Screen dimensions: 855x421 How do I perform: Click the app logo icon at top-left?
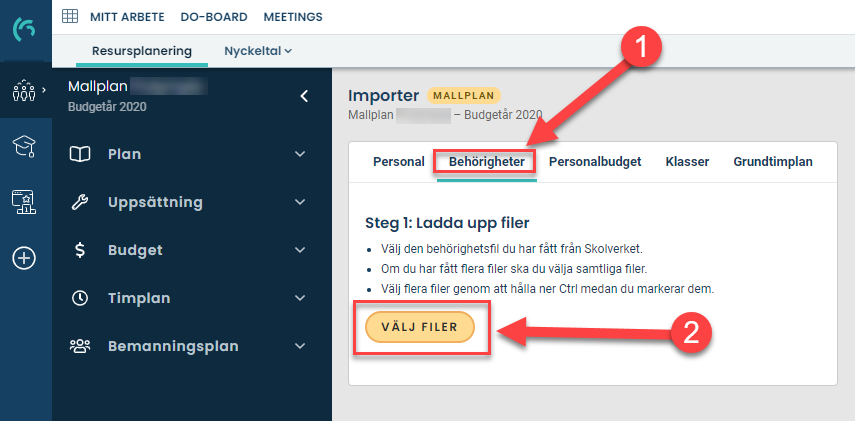pyautogui.click(x=25, y=29)
